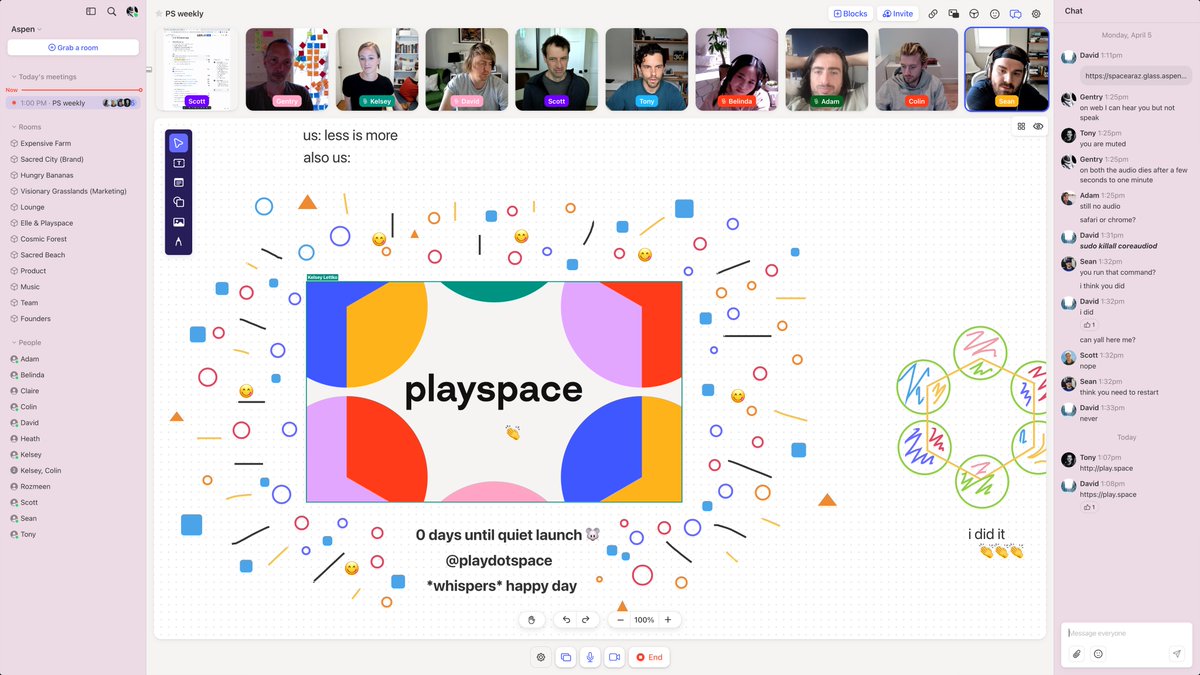Attach a file with paperclip icon
This screenshot has height=675, width=1200.
click(x=1077, y=654)
